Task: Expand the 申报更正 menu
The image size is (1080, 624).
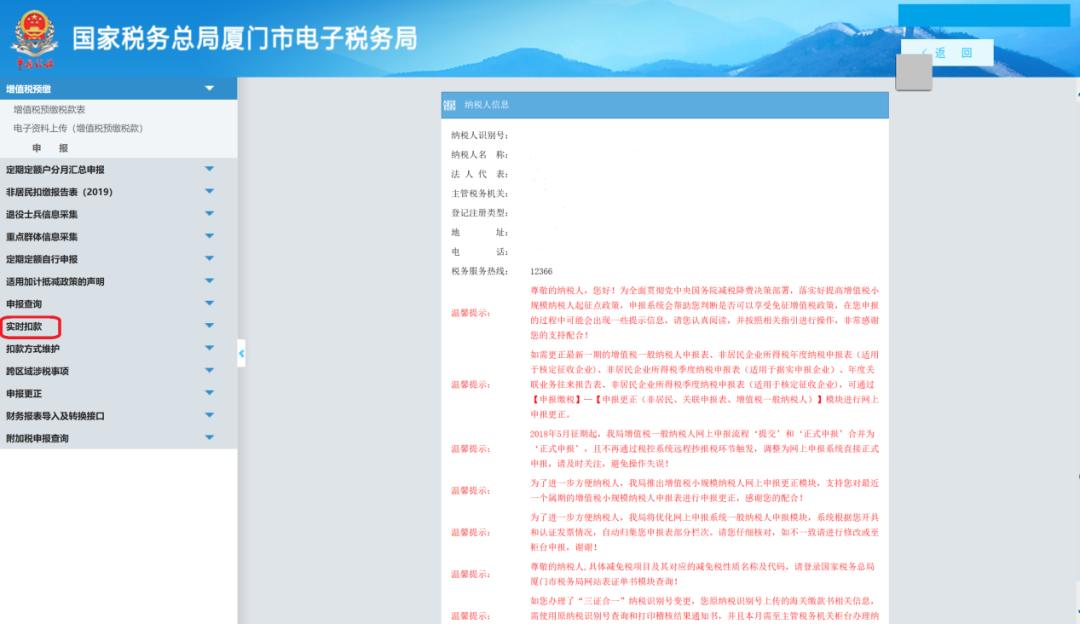Action: (x=209, y=394)
